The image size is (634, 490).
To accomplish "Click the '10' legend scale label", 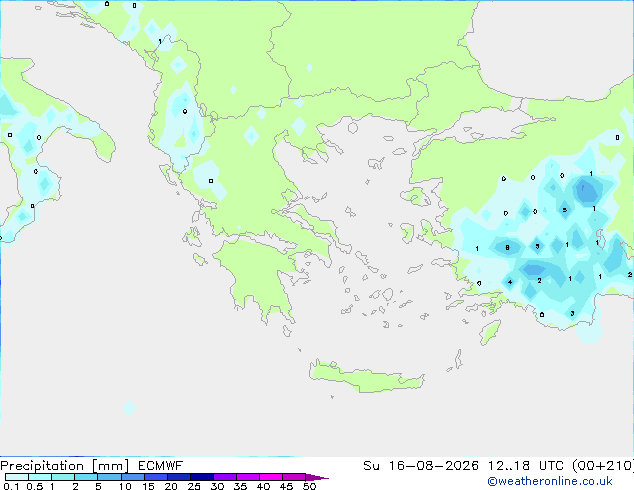I will click(x=125, y=486).
